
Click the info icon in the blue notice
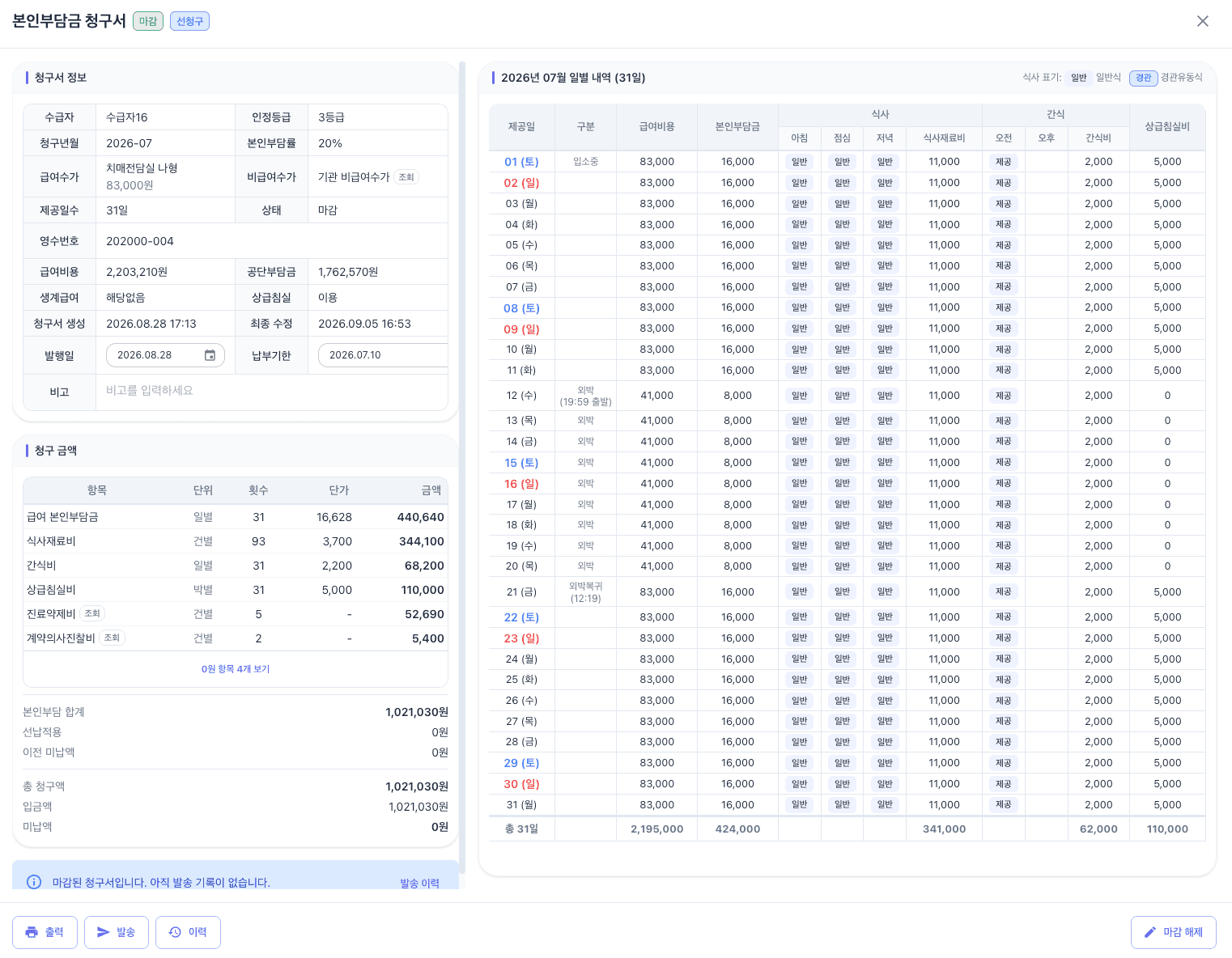tap(34, 882)
